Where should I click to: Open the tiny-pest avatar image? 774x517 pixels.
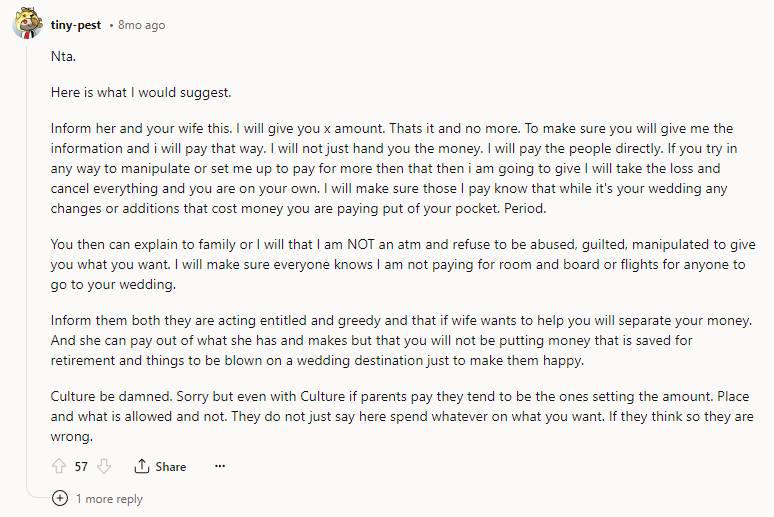point(27,24)
